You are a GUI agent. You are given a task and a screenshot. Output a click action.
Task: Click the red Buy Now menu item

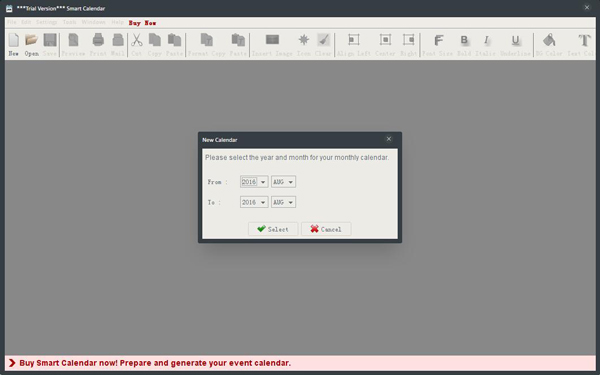coord(142,23)
